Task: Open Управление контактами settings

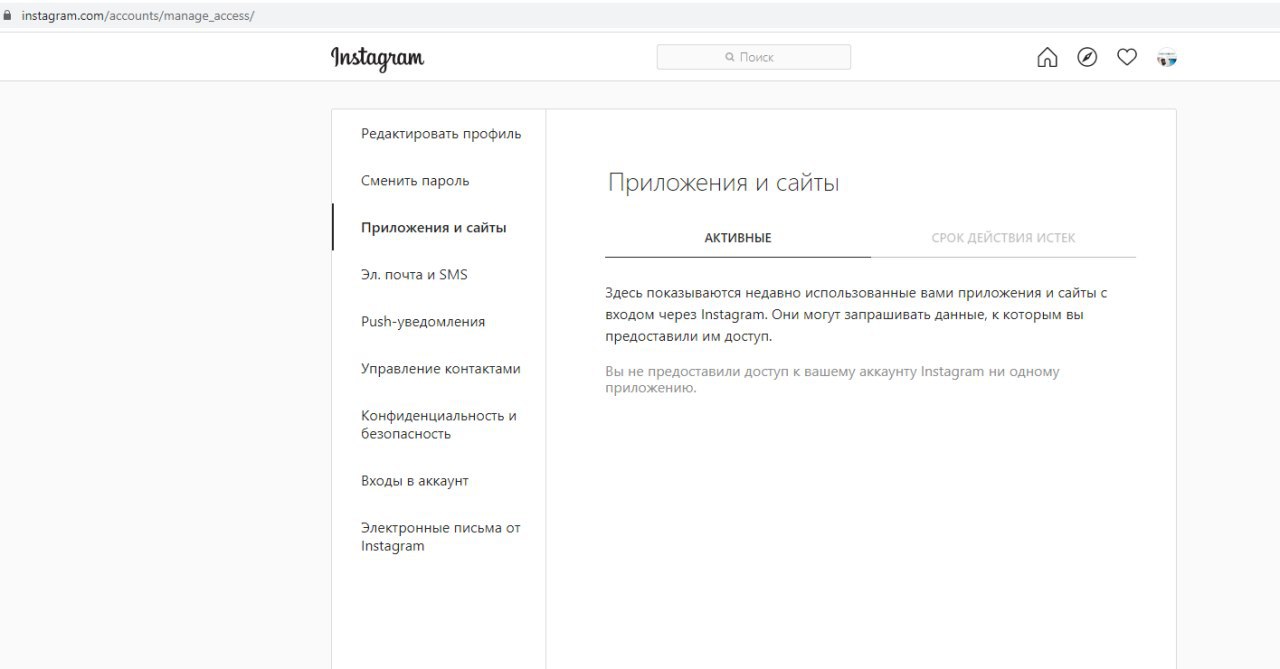Action: 439,369
